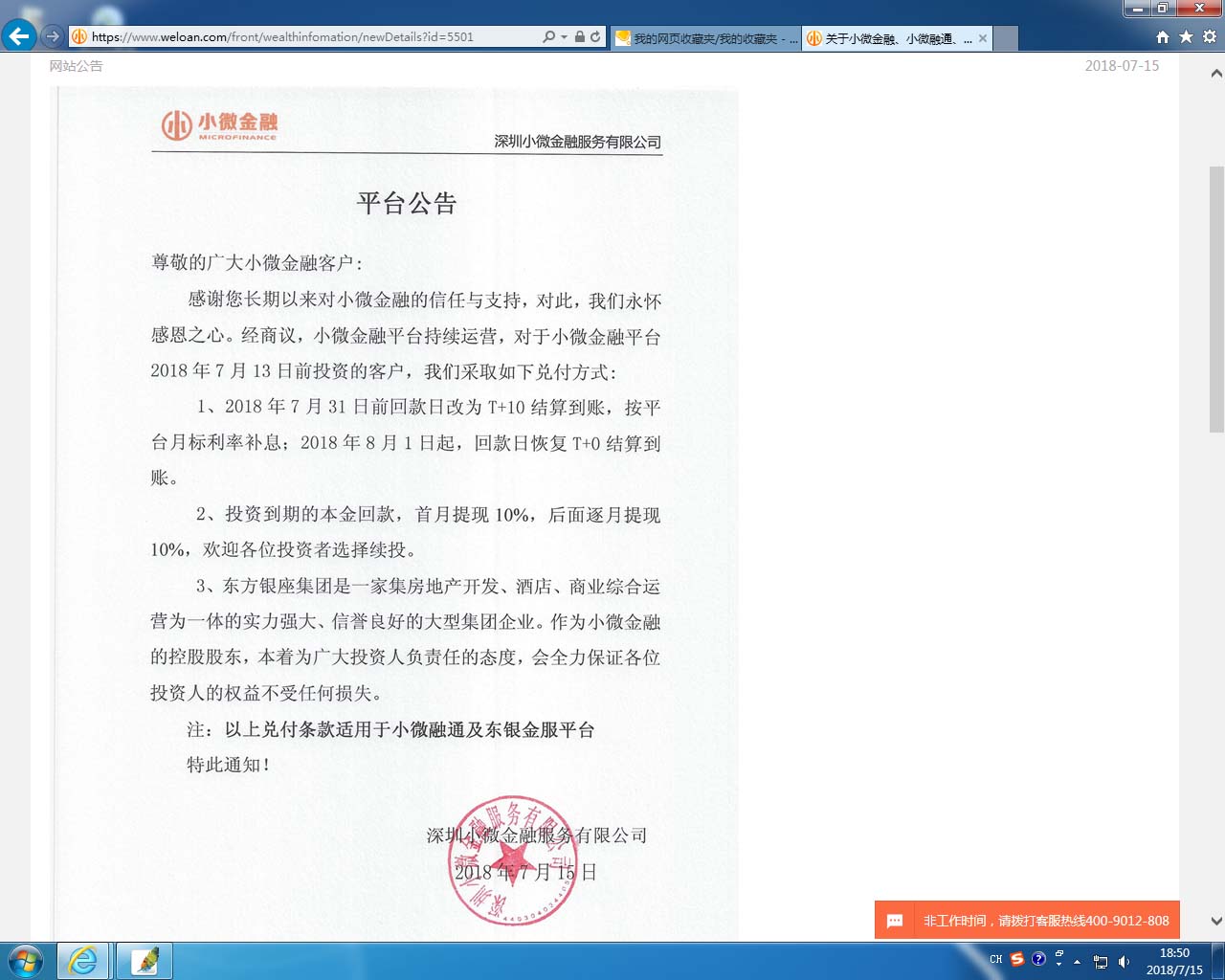Open the language bar options arrow
1225x980 pixels.
[1059, 965]
